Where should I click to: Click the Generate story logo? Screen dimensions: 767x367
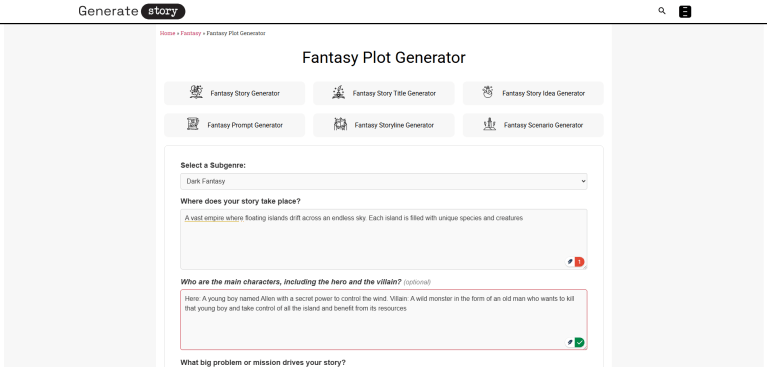[132, 11]
